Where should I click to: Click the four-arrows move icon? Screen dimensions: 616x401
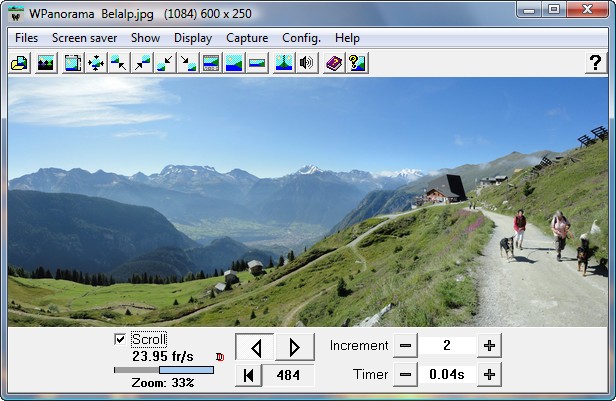click(x=96, y=63)
